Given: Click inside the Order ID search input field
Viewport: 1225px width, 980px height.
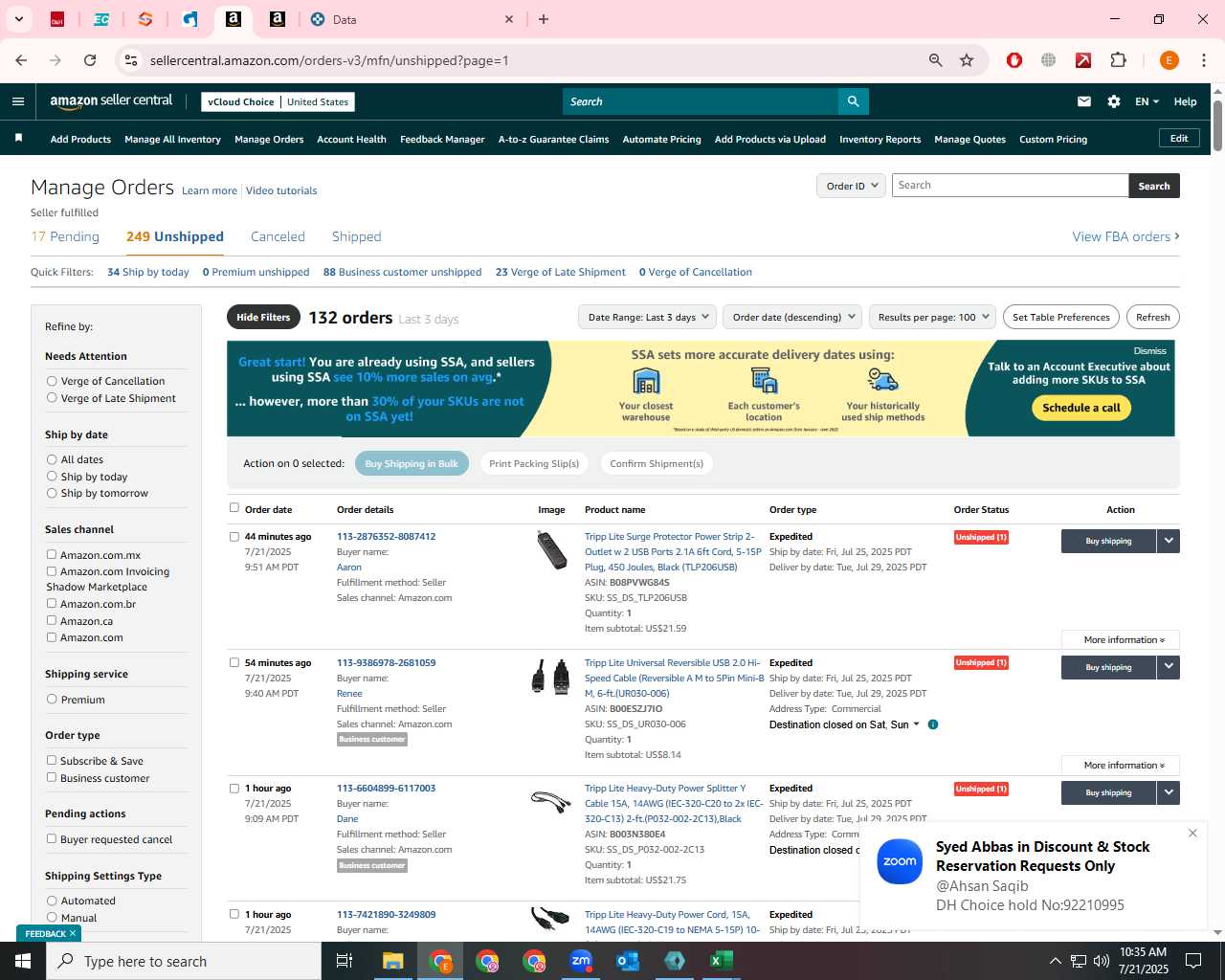Looking at the screenshot, I should (1010, 186).
